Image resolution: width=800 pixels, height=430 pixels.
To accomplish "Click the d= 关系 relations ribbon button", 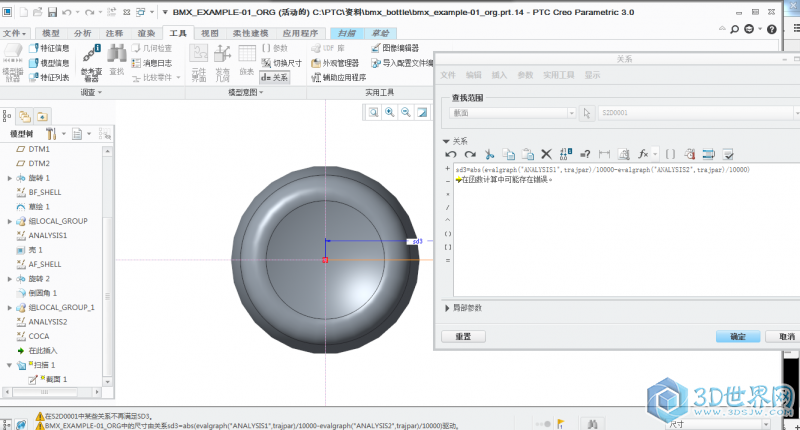I will click(274, 78).
